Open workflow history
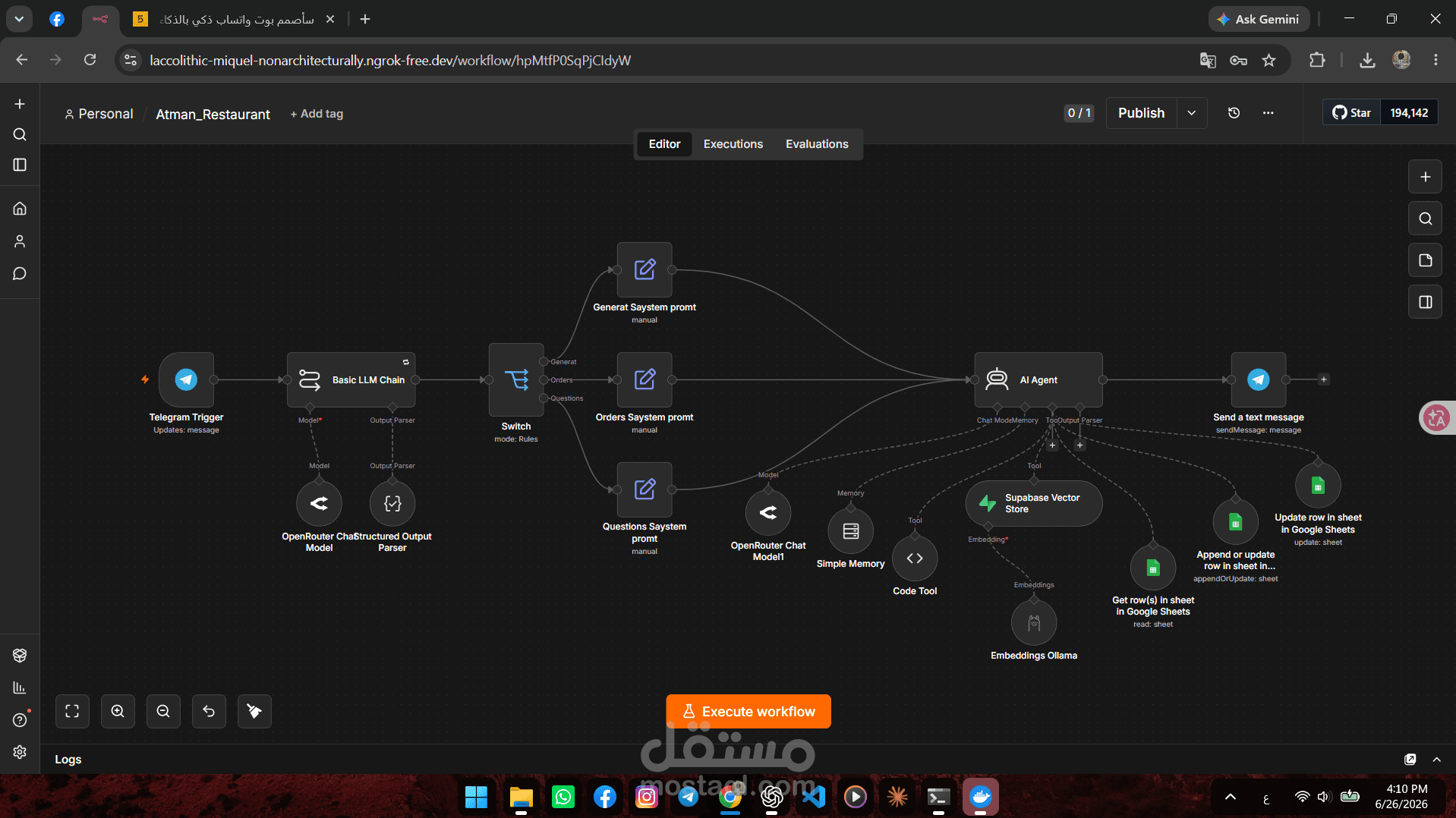Viewport: 1456px width, 818px height. click(x=1234, y=113)
